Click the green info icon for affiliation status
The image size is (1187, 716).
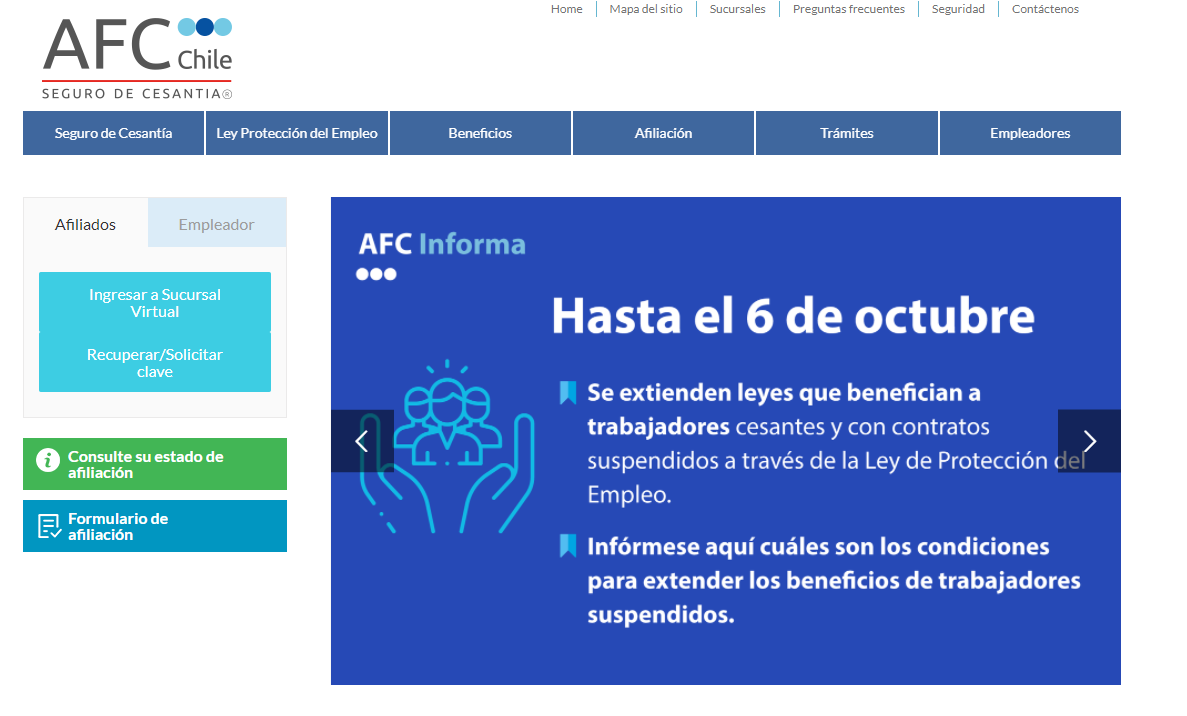(x=48, y=460)
